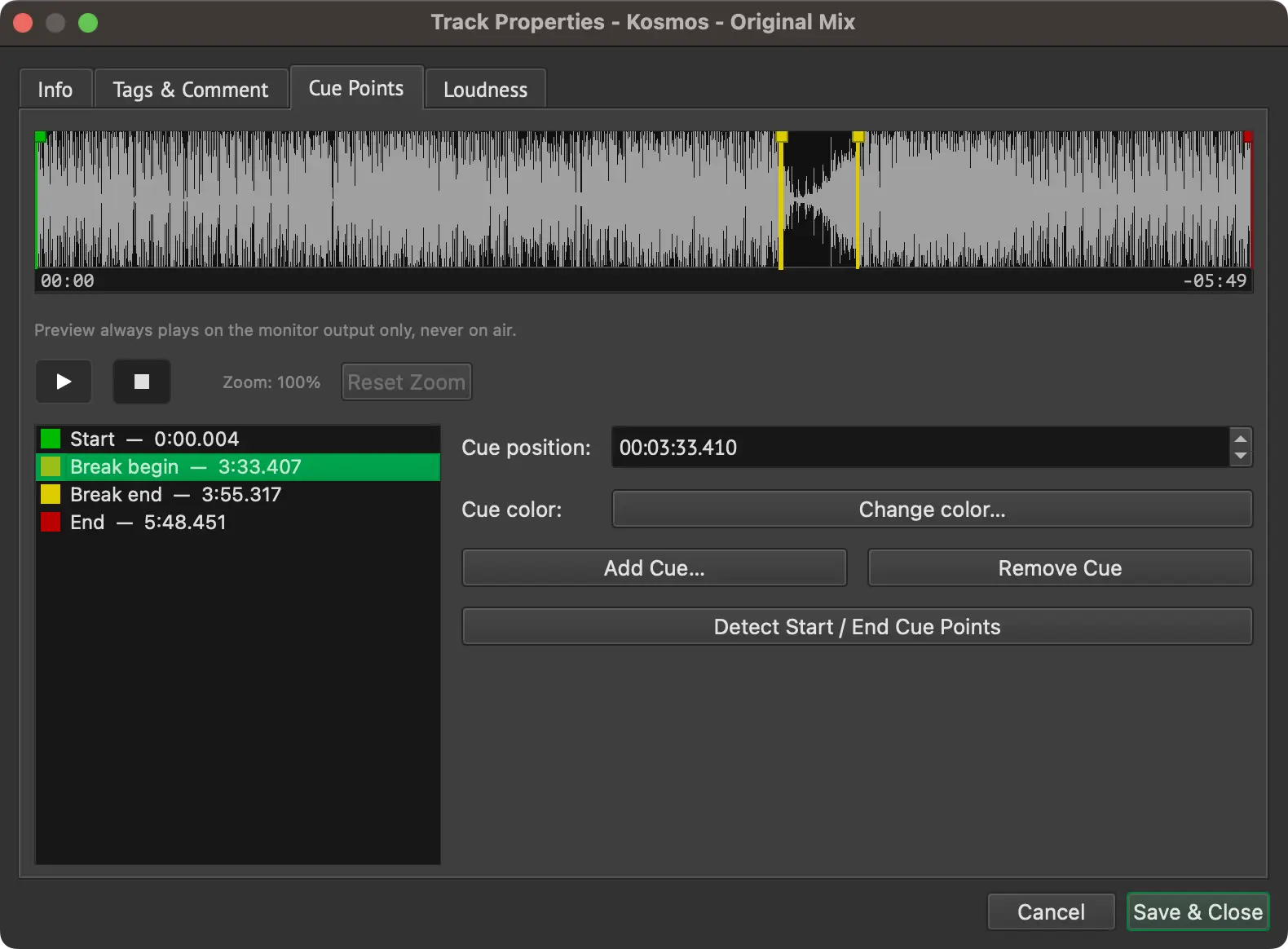Open the Tags & Comment tab
Screen dimensions: 1288x949
coord(191,89)
